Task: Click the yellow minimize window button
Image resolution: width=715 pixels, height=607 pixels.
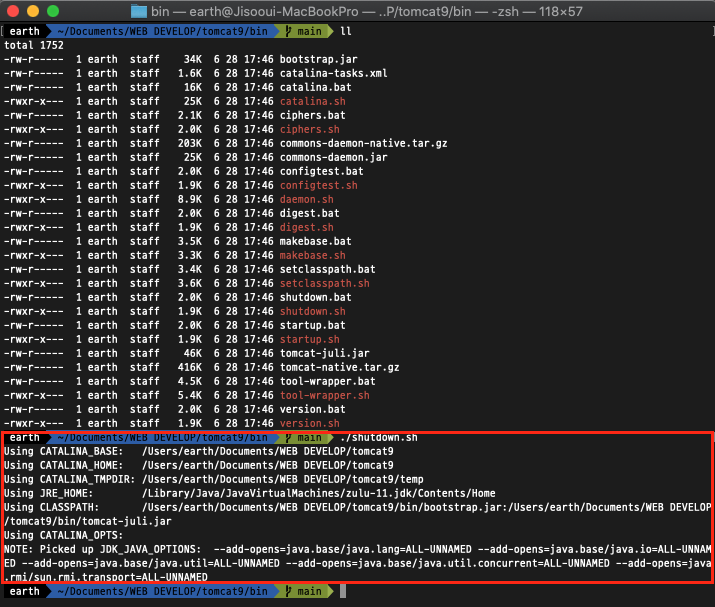Action: (33, 11)
